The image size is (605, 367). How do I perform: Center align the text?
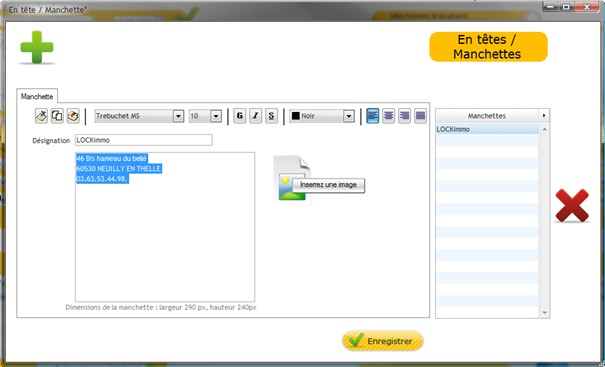pyautogui.click(x=389, y=116)
